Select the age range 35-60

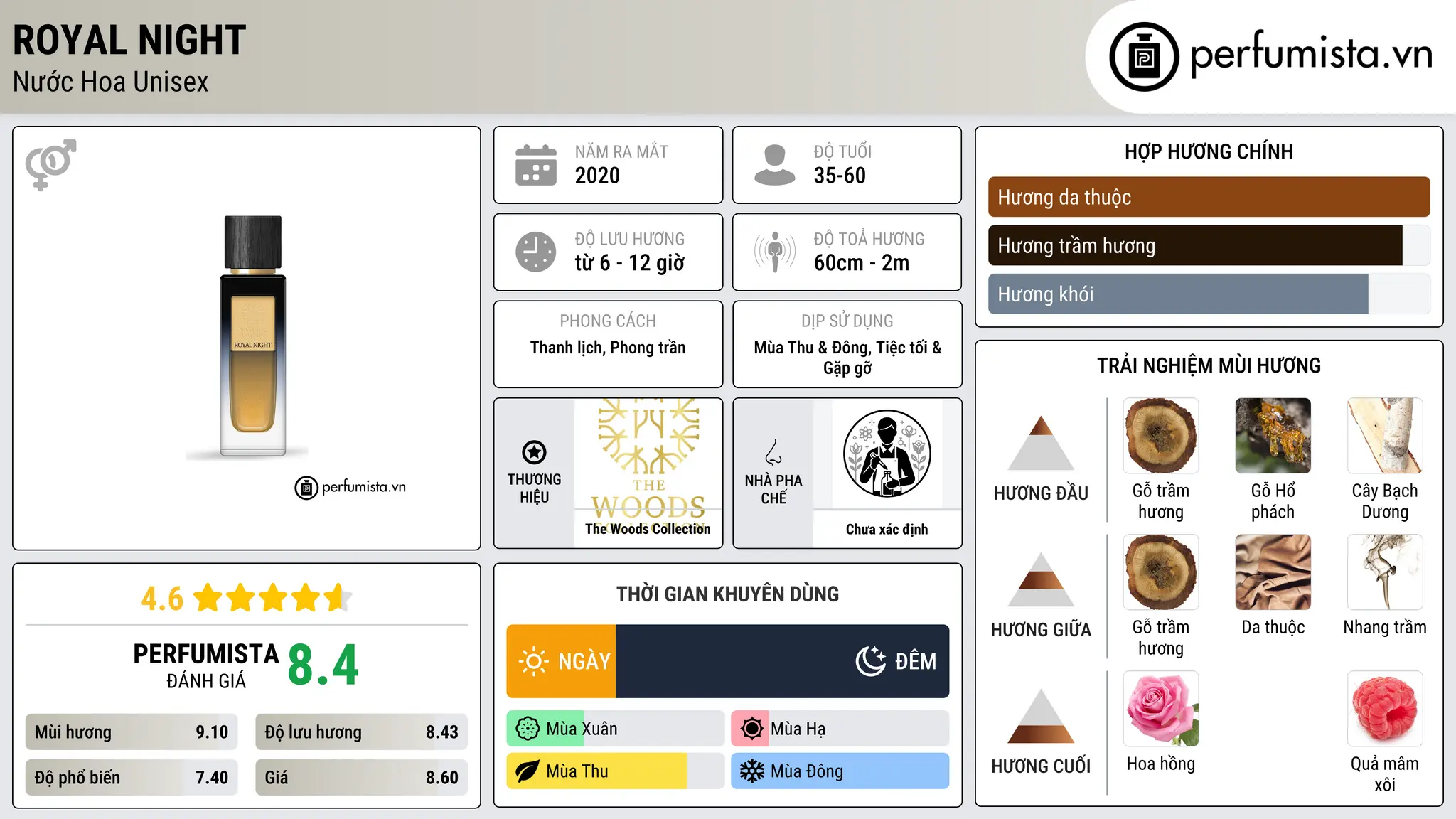pos(840,176)
